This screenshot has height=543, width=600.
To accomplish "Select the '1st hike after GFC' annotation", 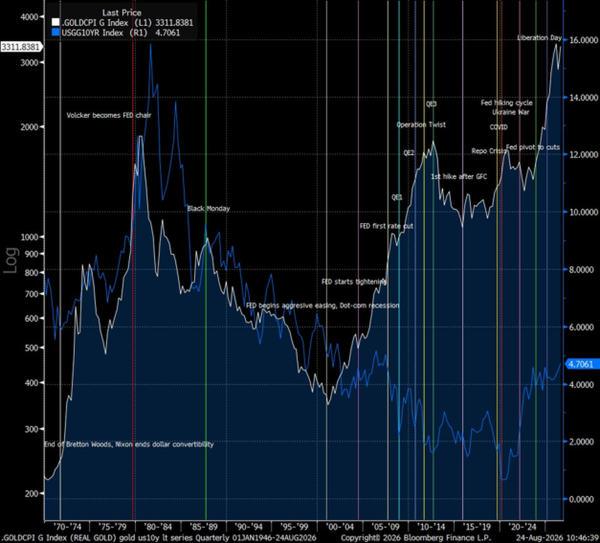I will (459, 176).
